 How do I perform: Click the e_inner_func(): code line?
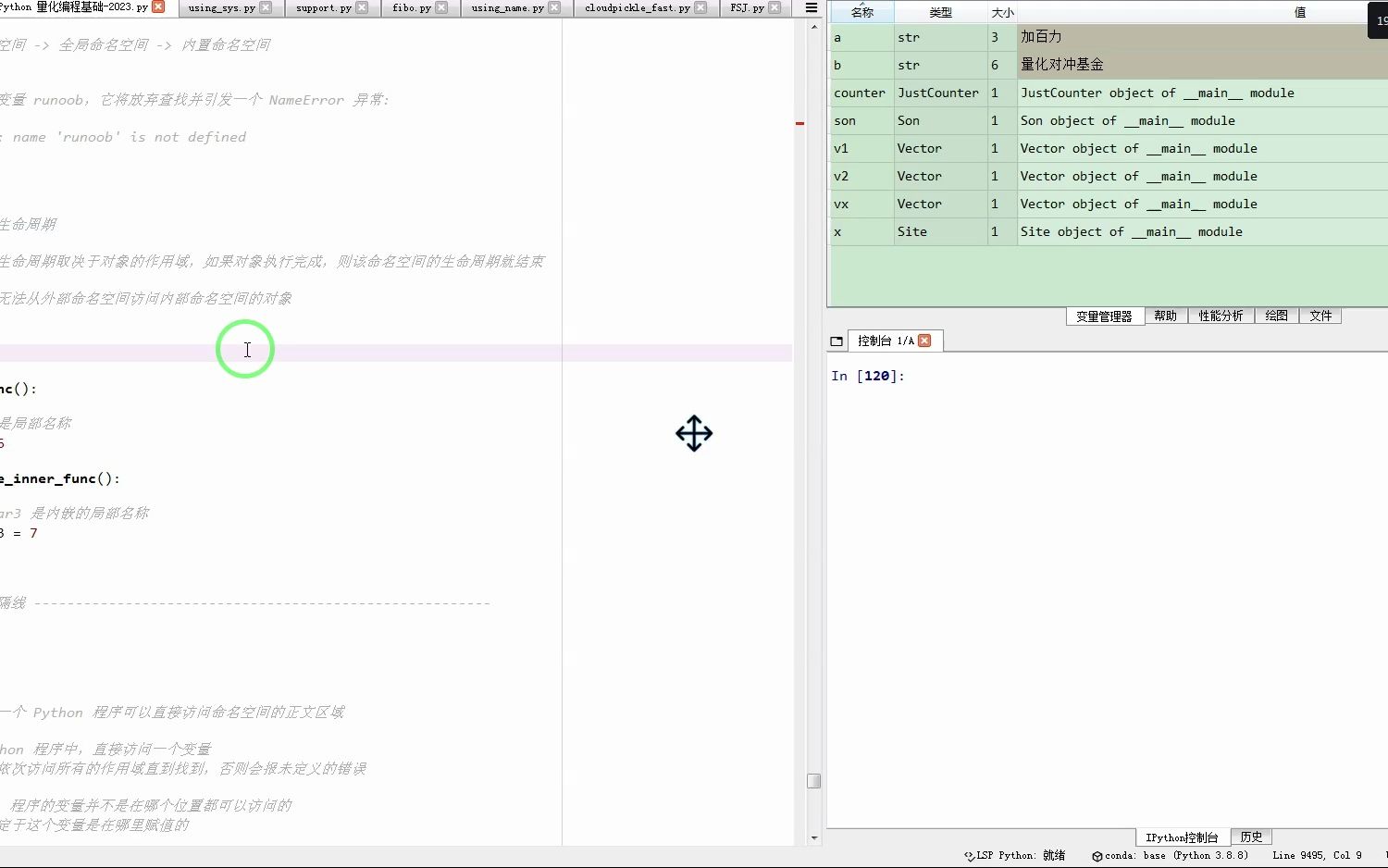(60, 478)
